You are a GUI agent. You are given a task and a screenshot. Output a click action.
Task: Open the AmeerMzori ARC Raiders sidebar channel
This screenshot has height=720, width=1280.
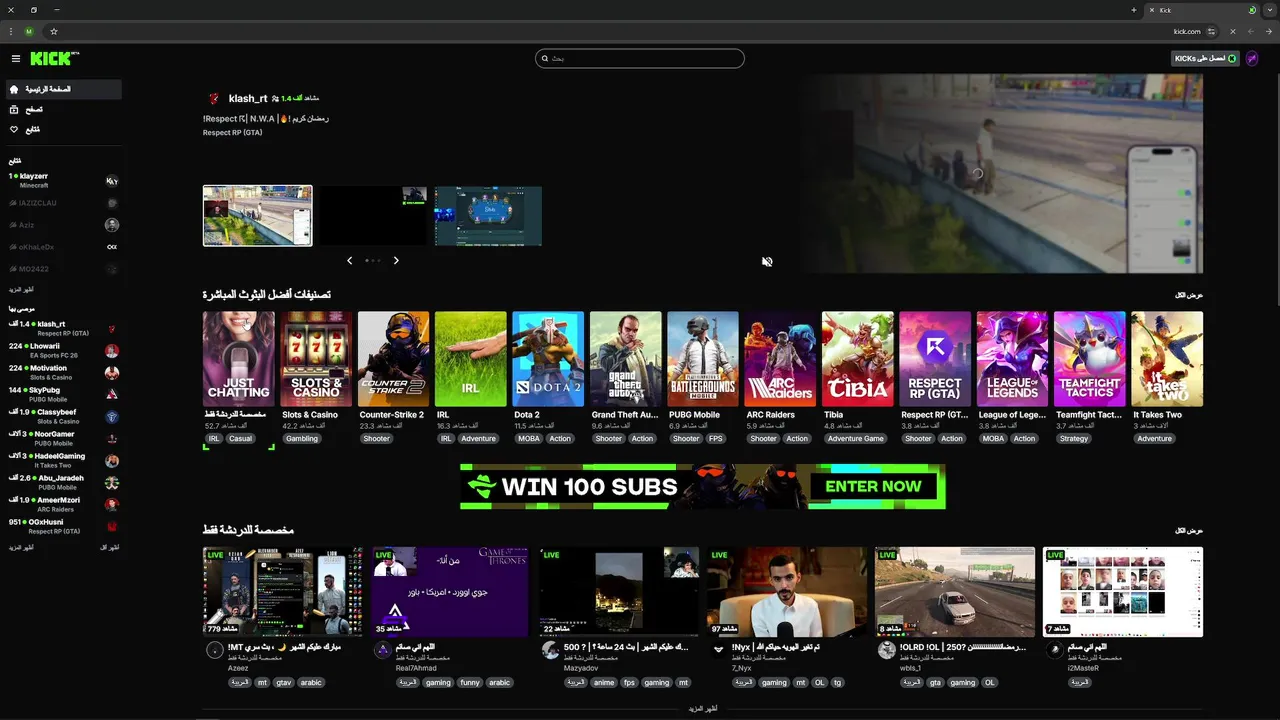[x=63, y=504]
